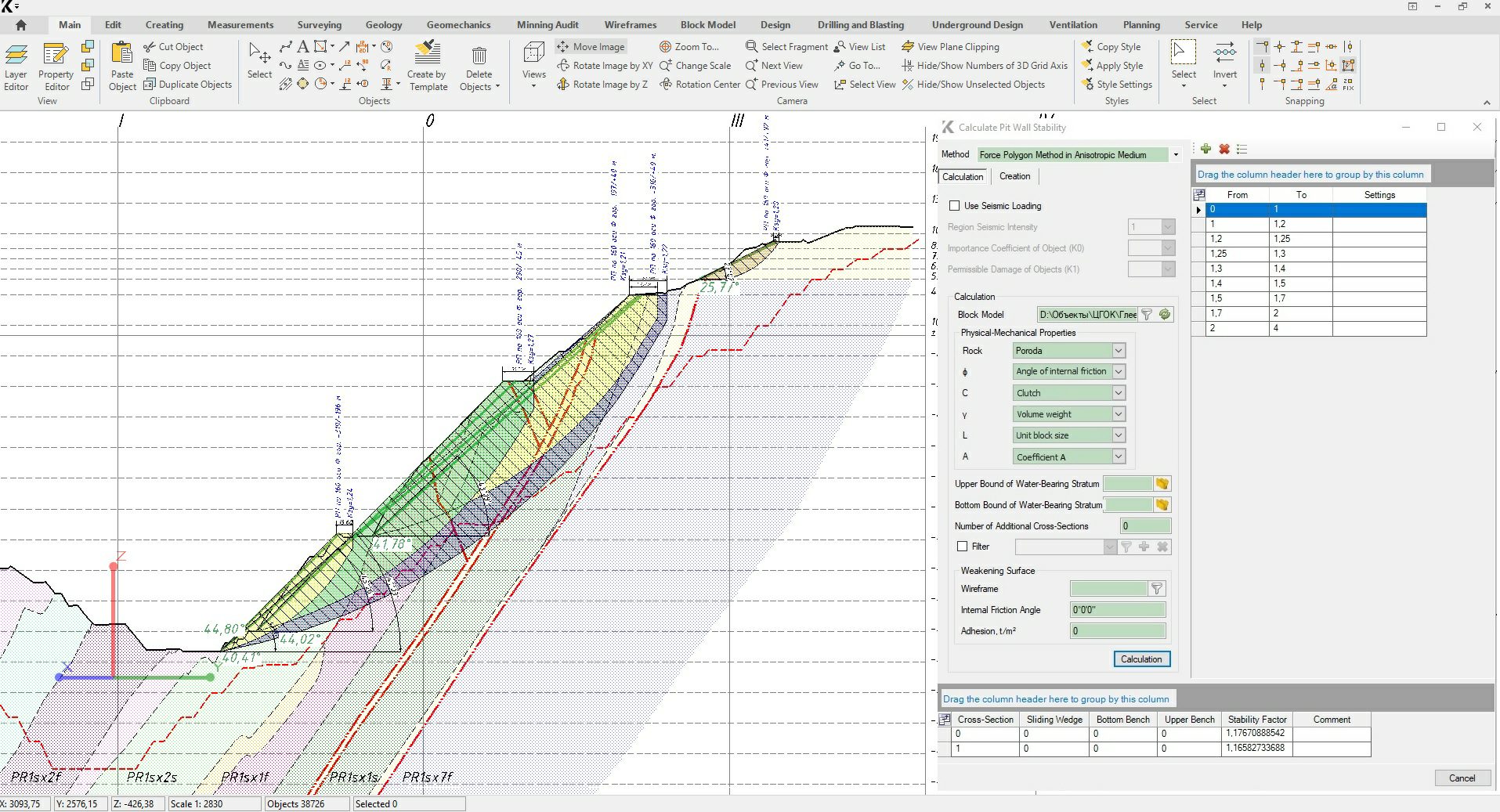
Task: Toggle the Filter checkbox
Action: coord(963,547)
